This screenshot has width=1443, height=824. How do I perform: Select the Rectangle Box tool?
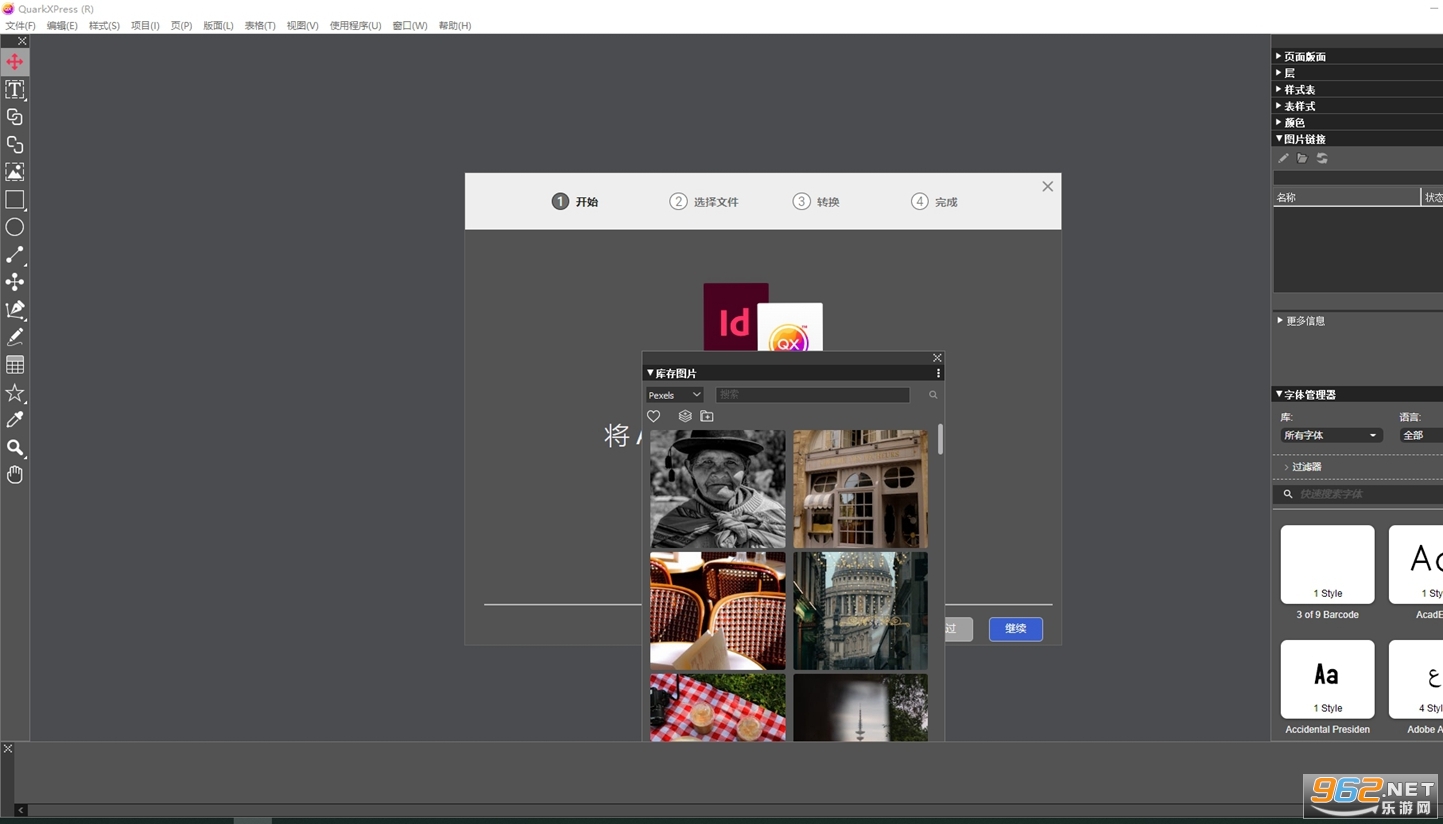tap(15, 200)
